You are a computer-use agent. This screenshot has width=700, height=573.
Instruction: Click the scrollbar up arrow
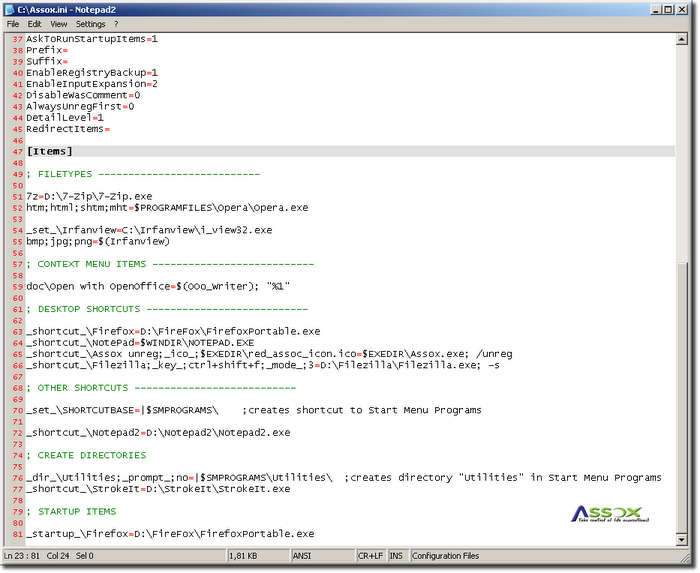[681, 39]
